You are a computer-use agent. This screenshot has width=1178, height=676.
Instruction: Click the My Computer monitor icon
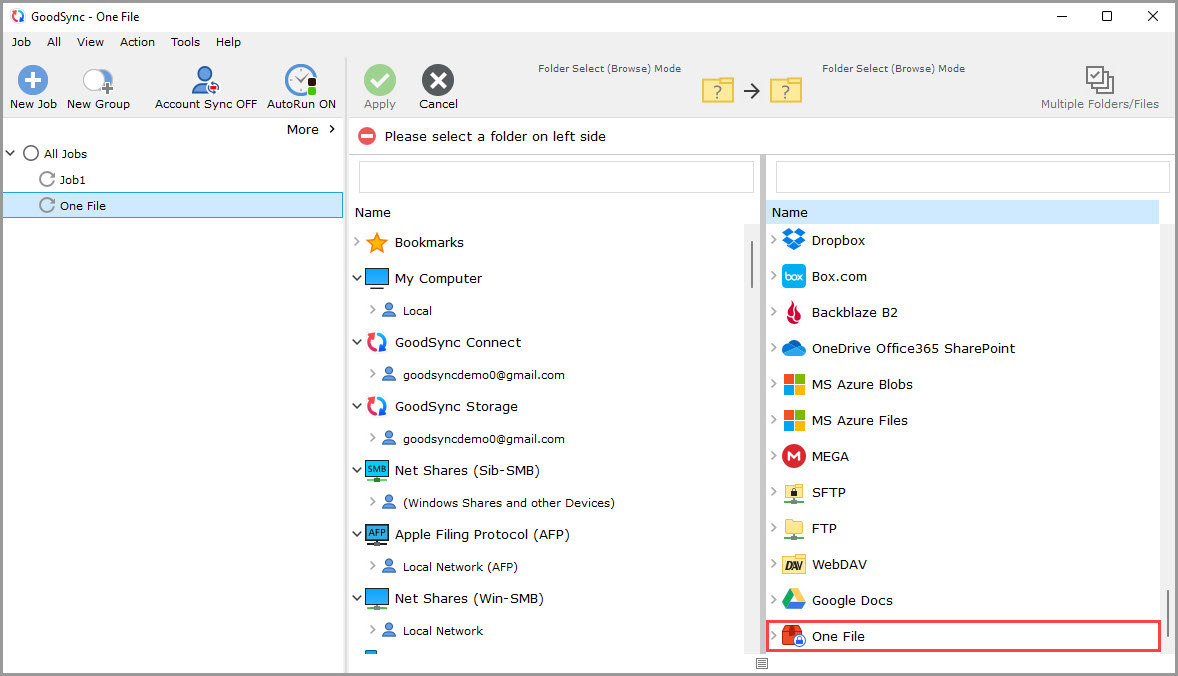376,278
